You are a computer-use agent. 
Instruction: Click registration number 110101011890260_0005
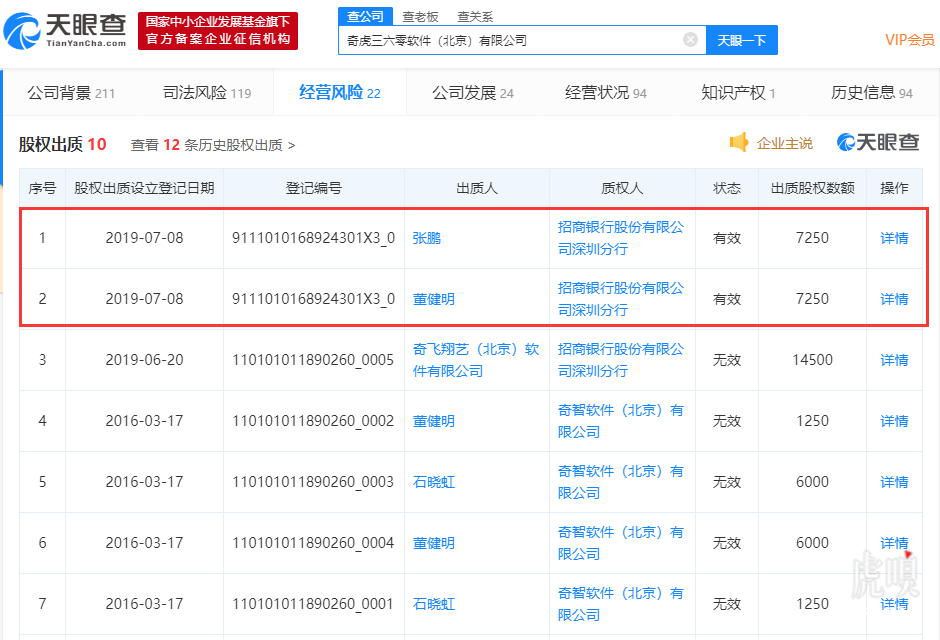[x=313, y=360]
